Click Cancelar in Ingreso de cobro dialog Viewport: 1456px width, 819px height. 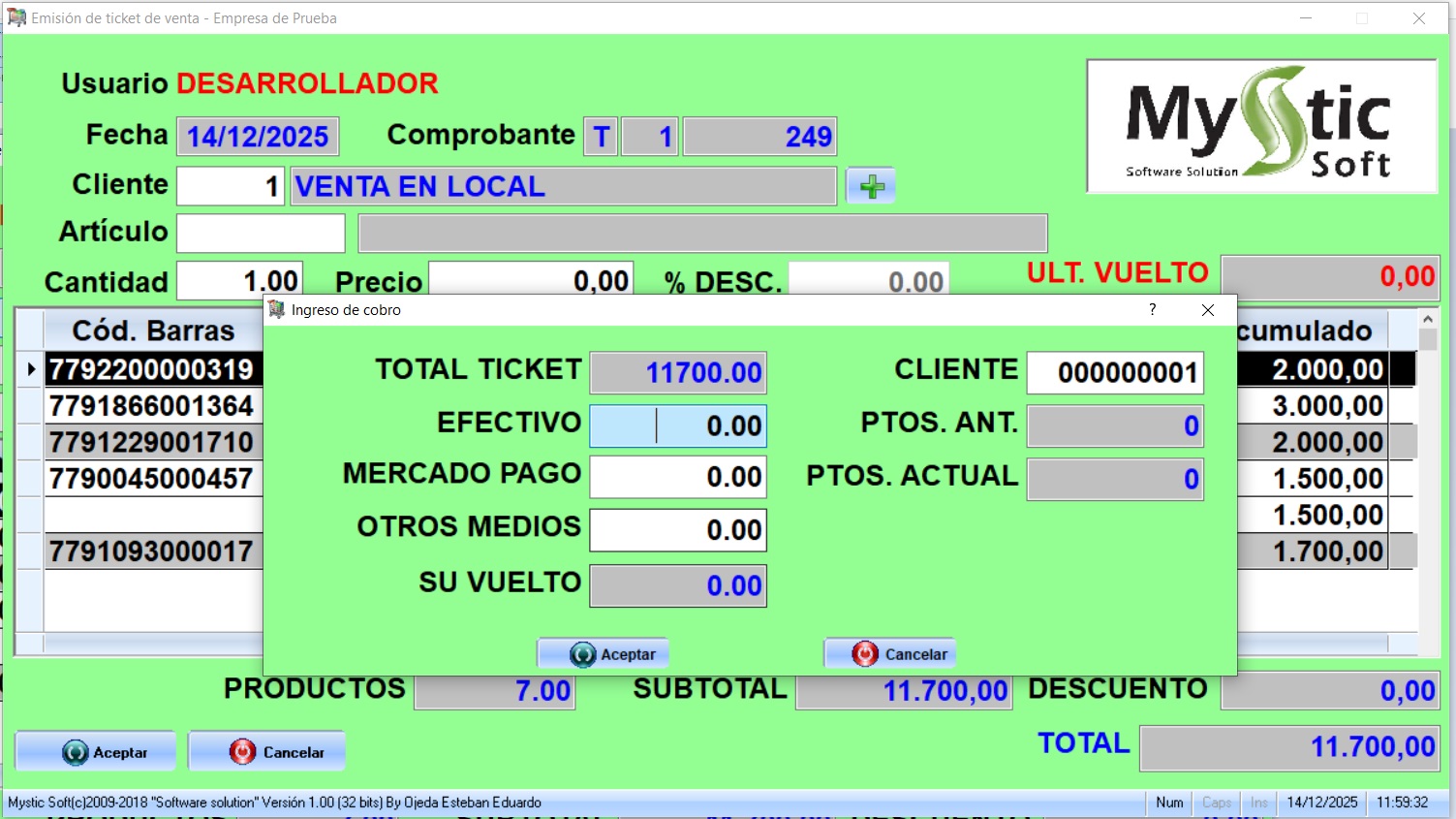click(890, 654)
